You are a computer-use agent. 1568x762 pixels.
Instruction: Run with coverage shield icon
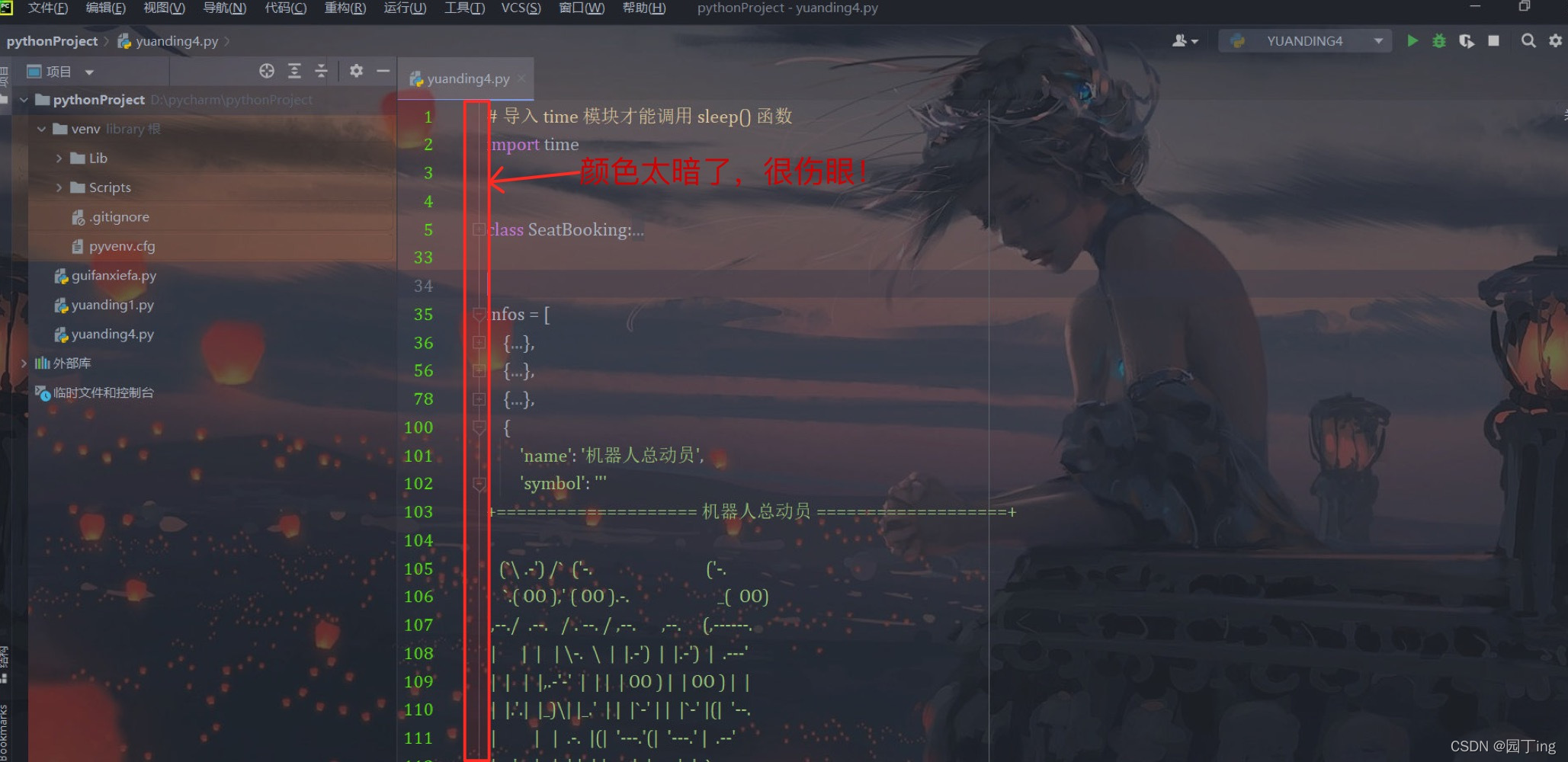click(x=1467, y=41)
